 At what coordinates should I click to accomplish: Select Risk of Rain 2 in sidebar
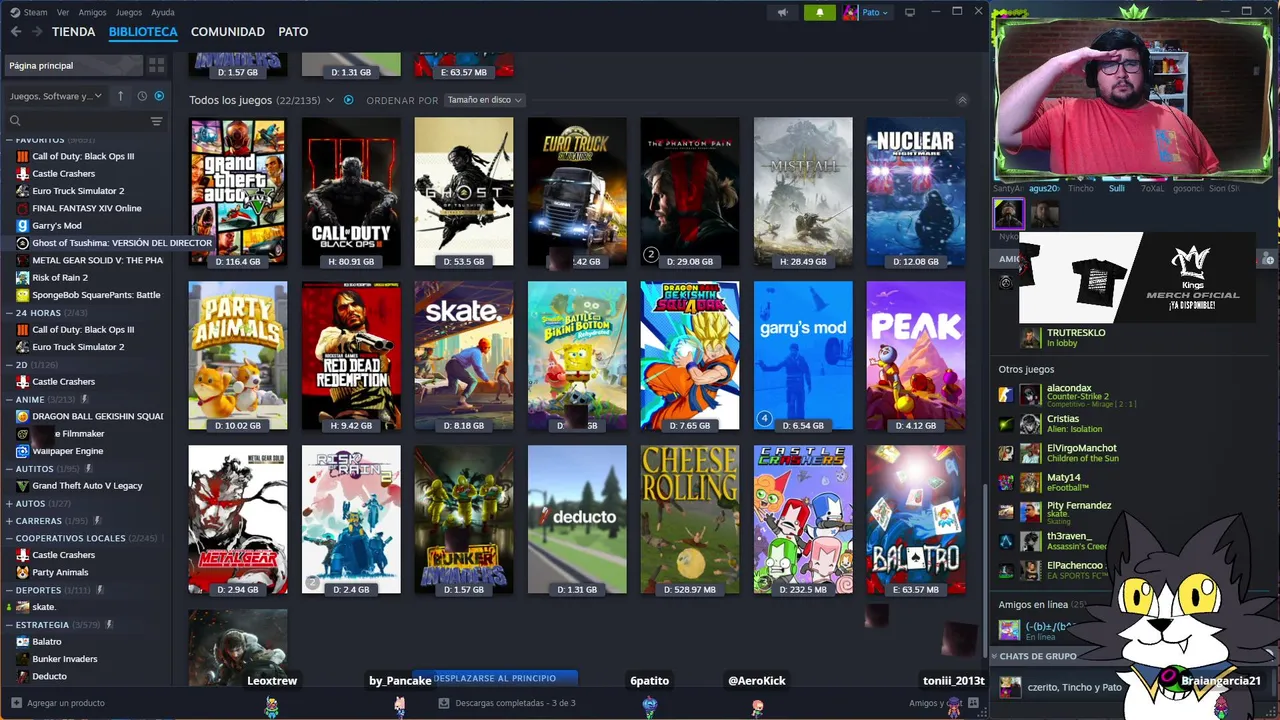coord(60,278)
